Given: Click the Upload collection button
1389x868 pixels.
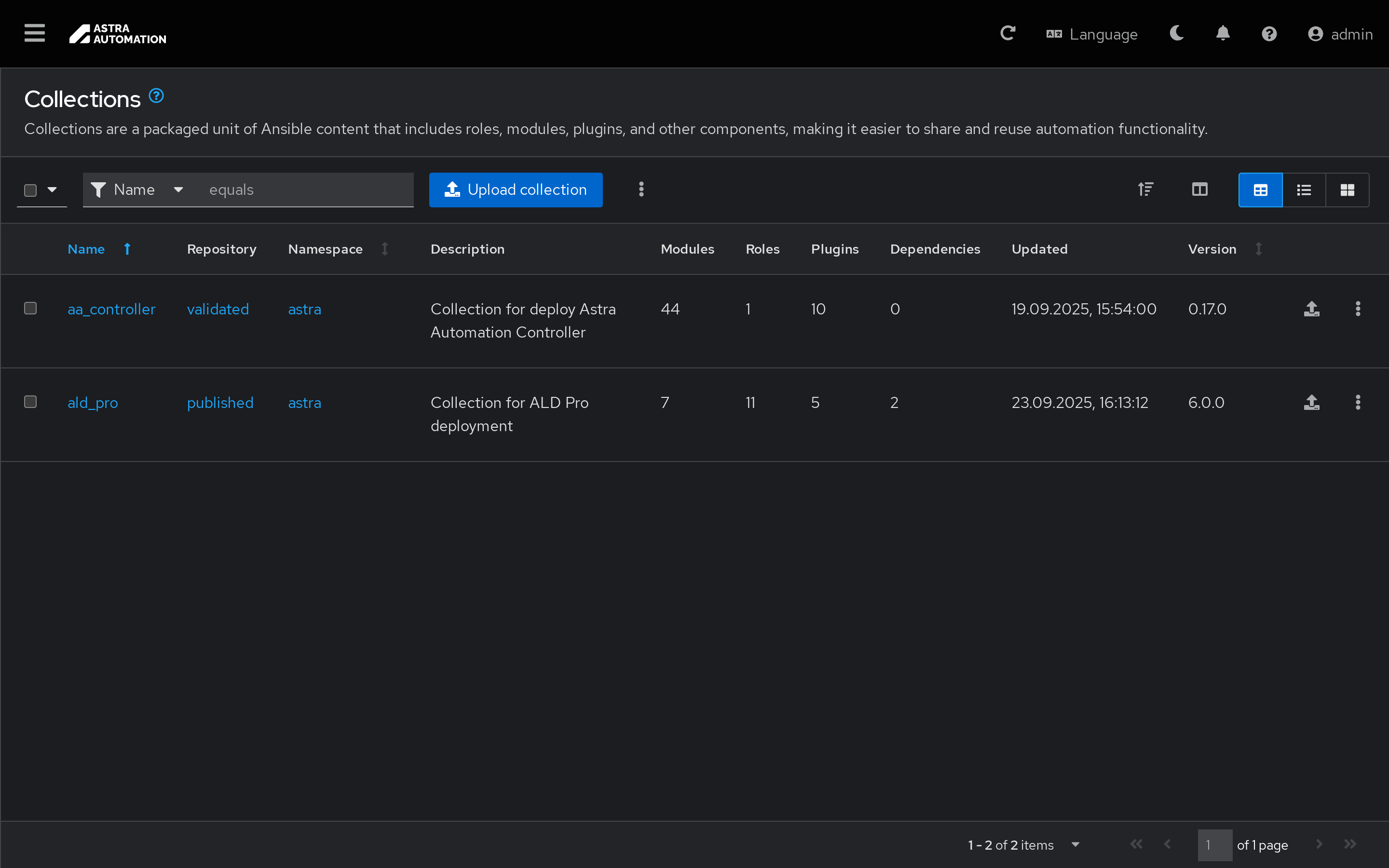Looking at the screenshot, I should 516,190.
